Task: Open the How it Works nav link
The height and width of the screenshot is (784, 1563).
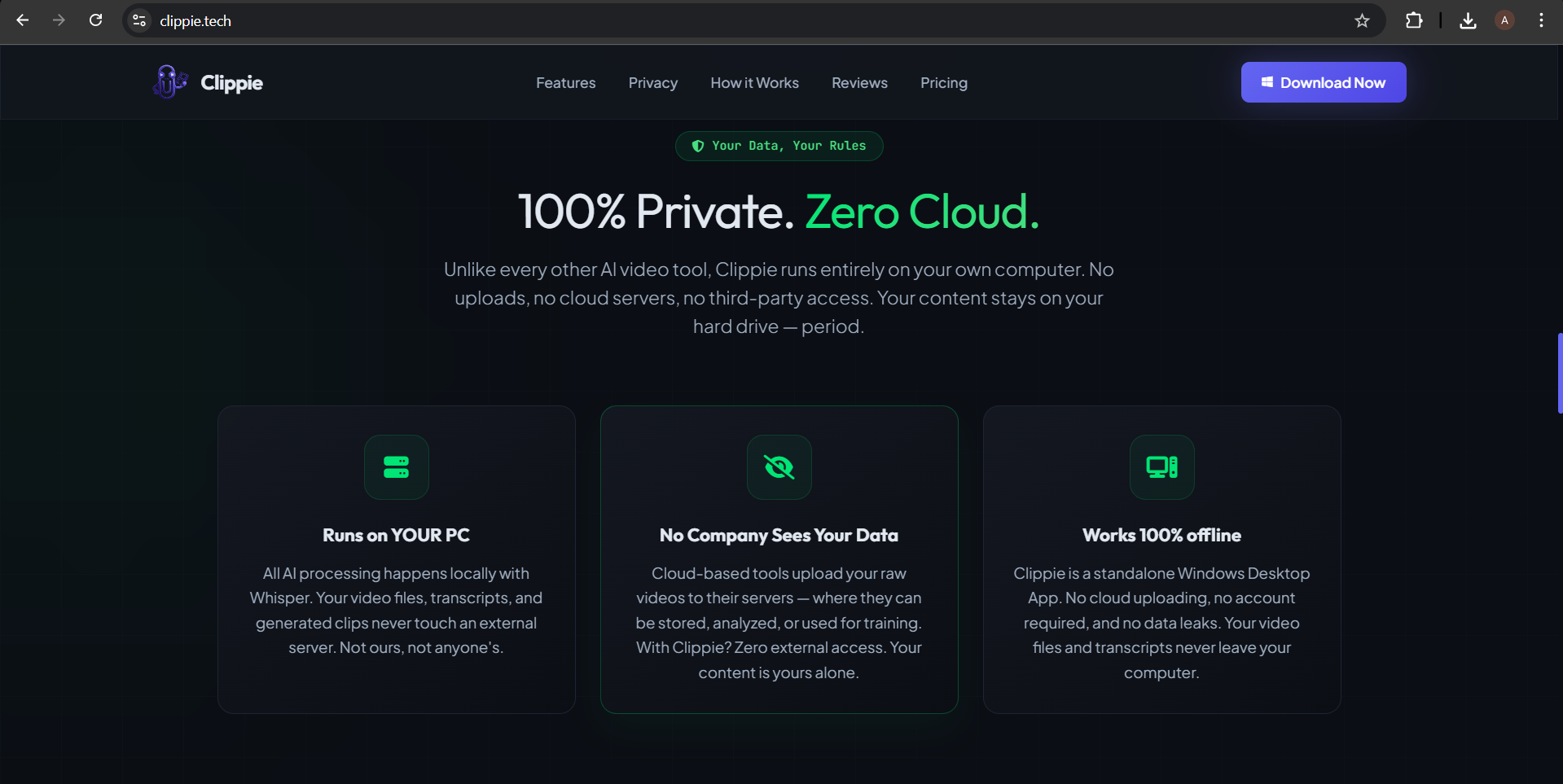Action: pyautogui.click(x=754, y=83)
